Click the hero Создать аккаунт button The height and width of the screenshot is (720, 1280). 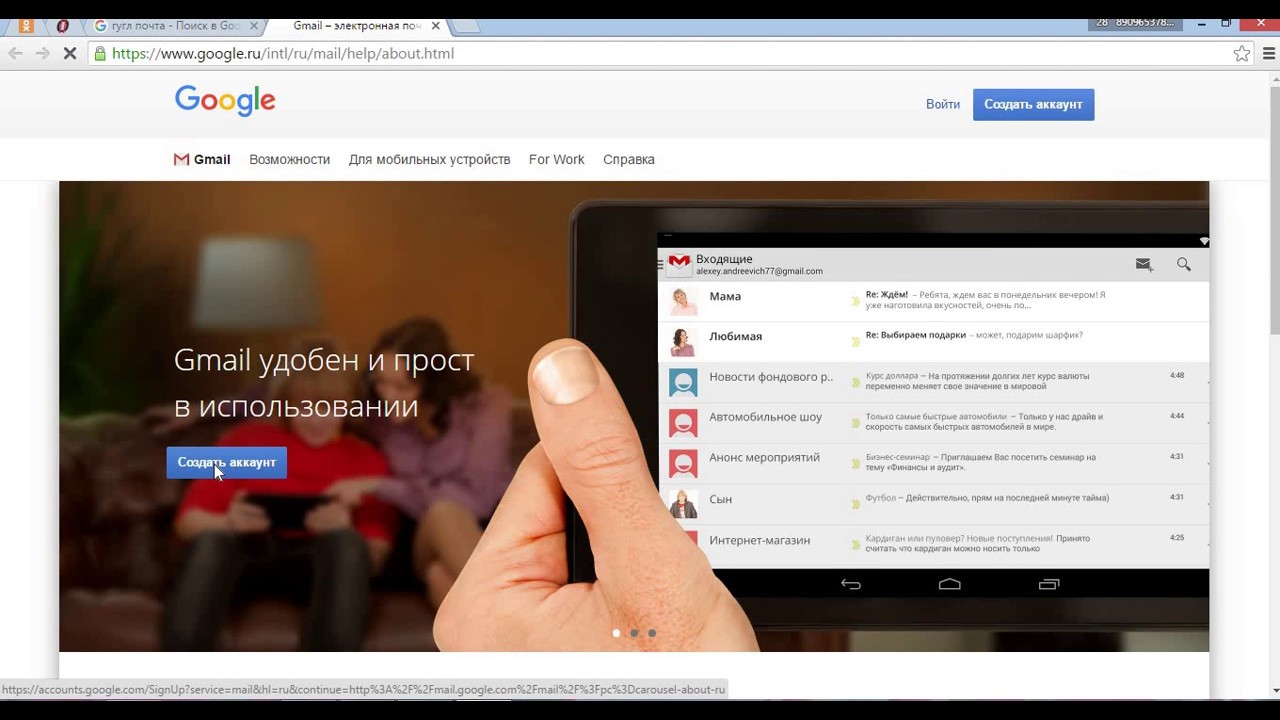point(227,462)
